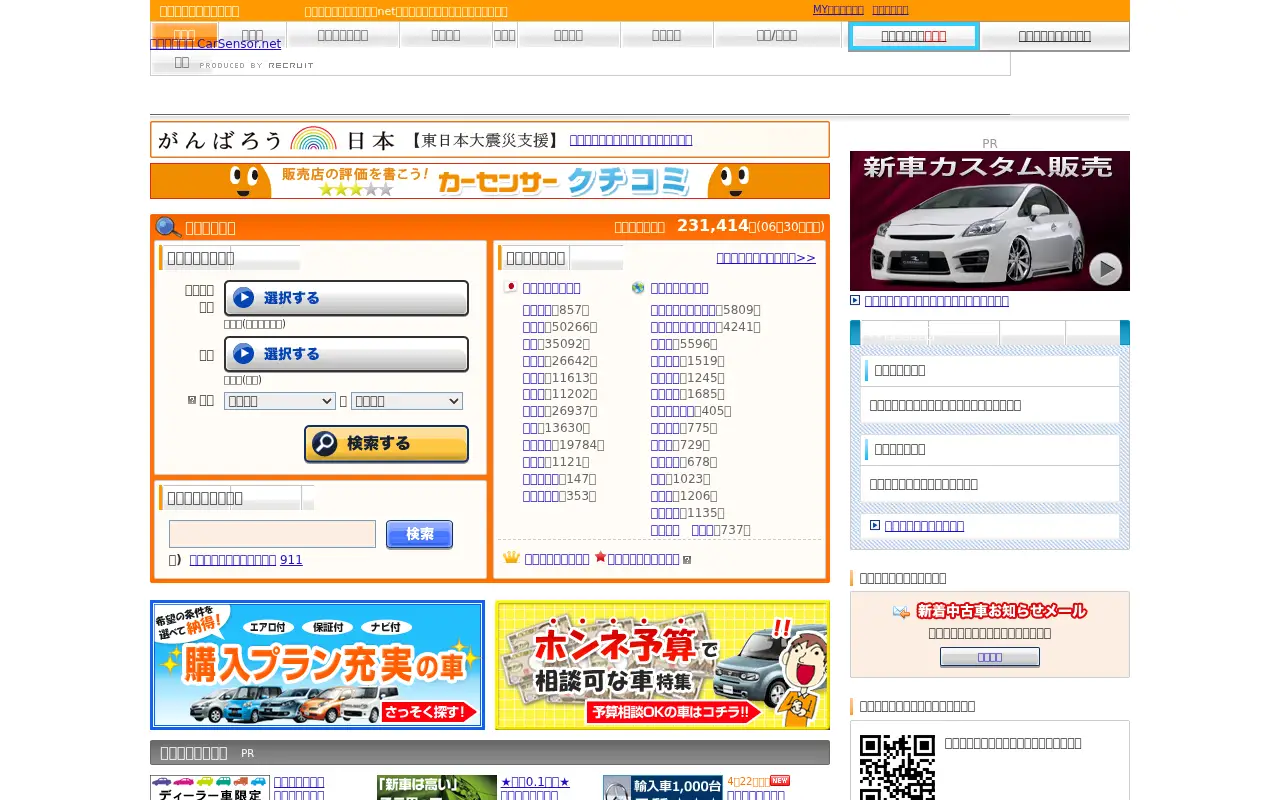This screenshot has width=1280, height=800.
Task: Click the play arrow on the 新車カスタム販売 ad
Action: coord(1105,269)
